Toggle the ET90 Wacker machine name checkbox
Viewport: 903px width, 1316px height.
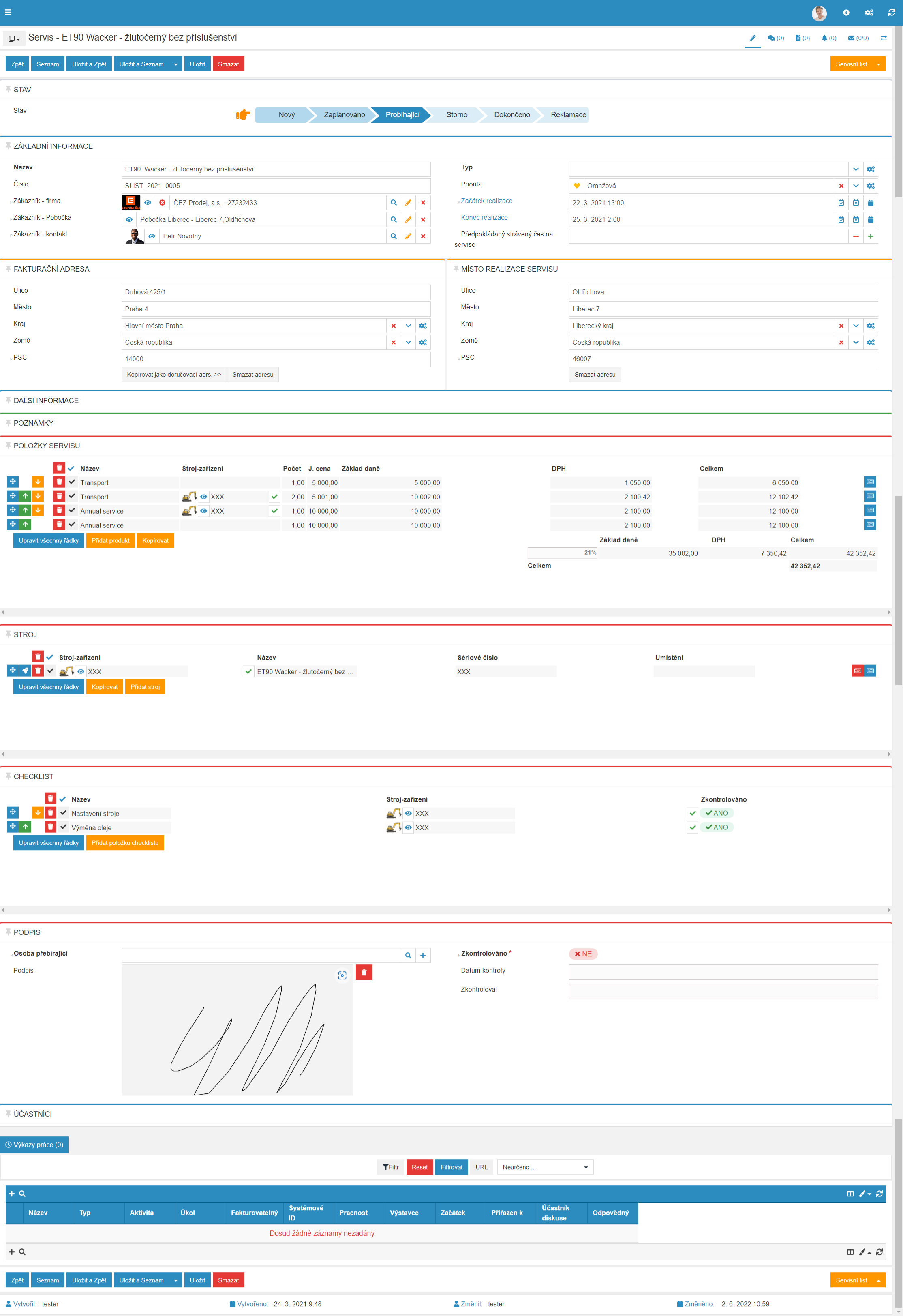[248, 672]
